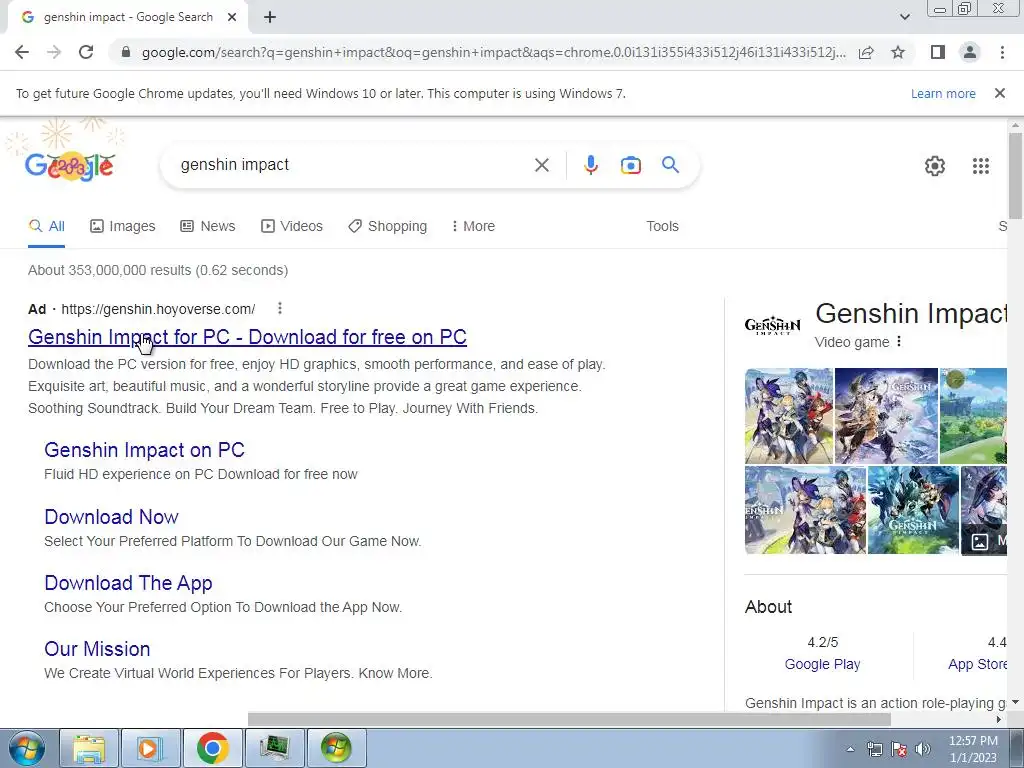Switch to Images tab
The width and height of the screenshot is (1024, 768).
click(x=123, y=226)
